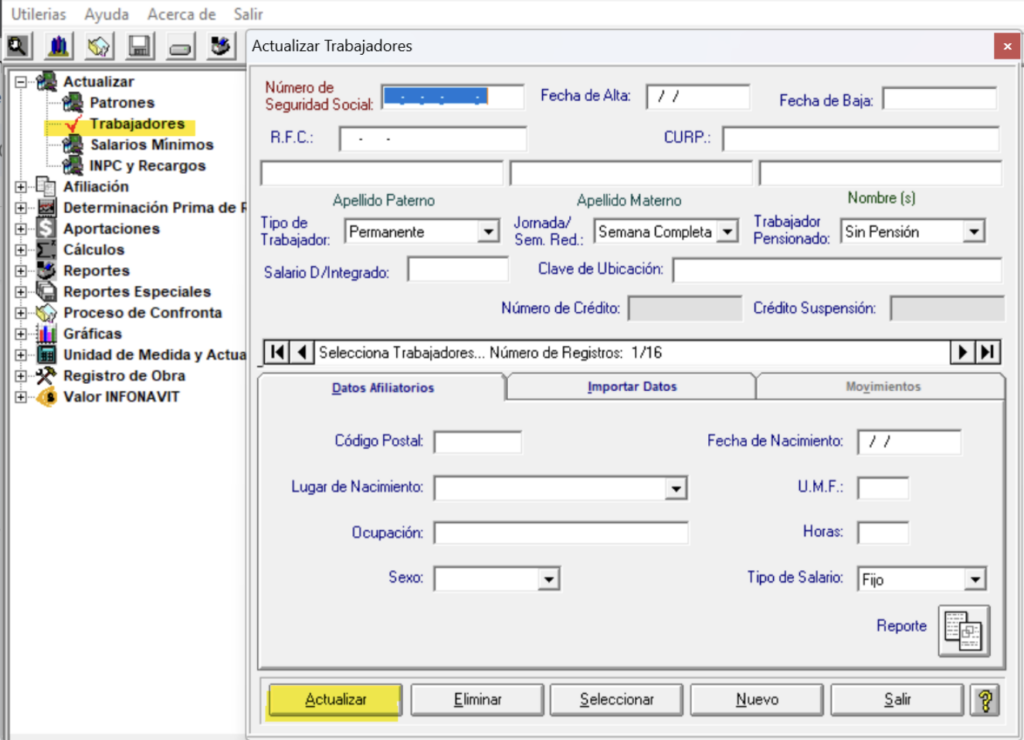Switch to the Importar Datos tab
Screen dimensions: 1024x740
coord(632,387)
